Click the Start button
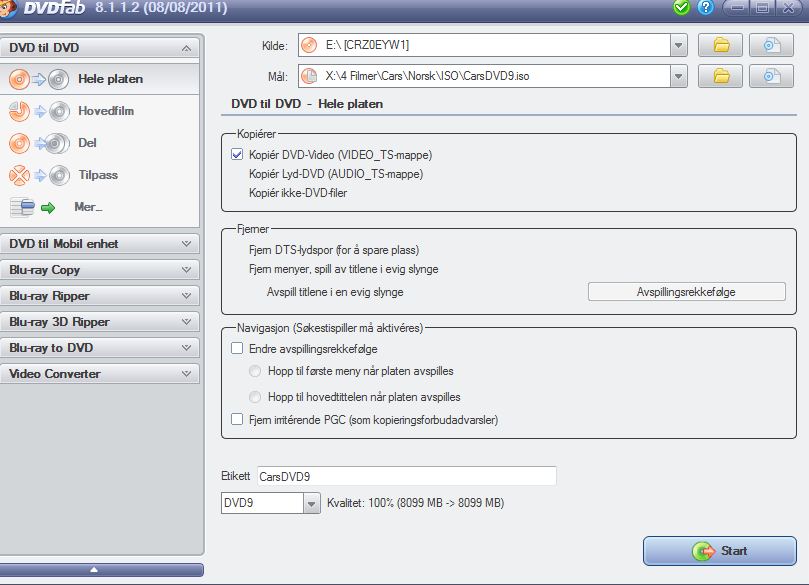Image resolution: width=809 pixels, height=585 pixels. (720, 551)
